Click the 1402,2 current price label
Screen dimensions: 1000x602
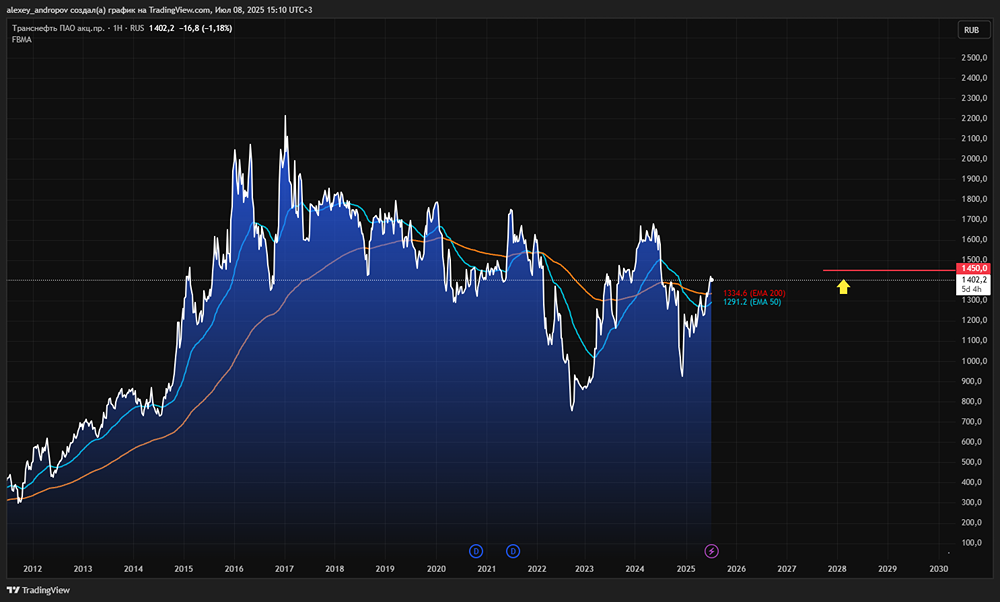tap(974, 279)
